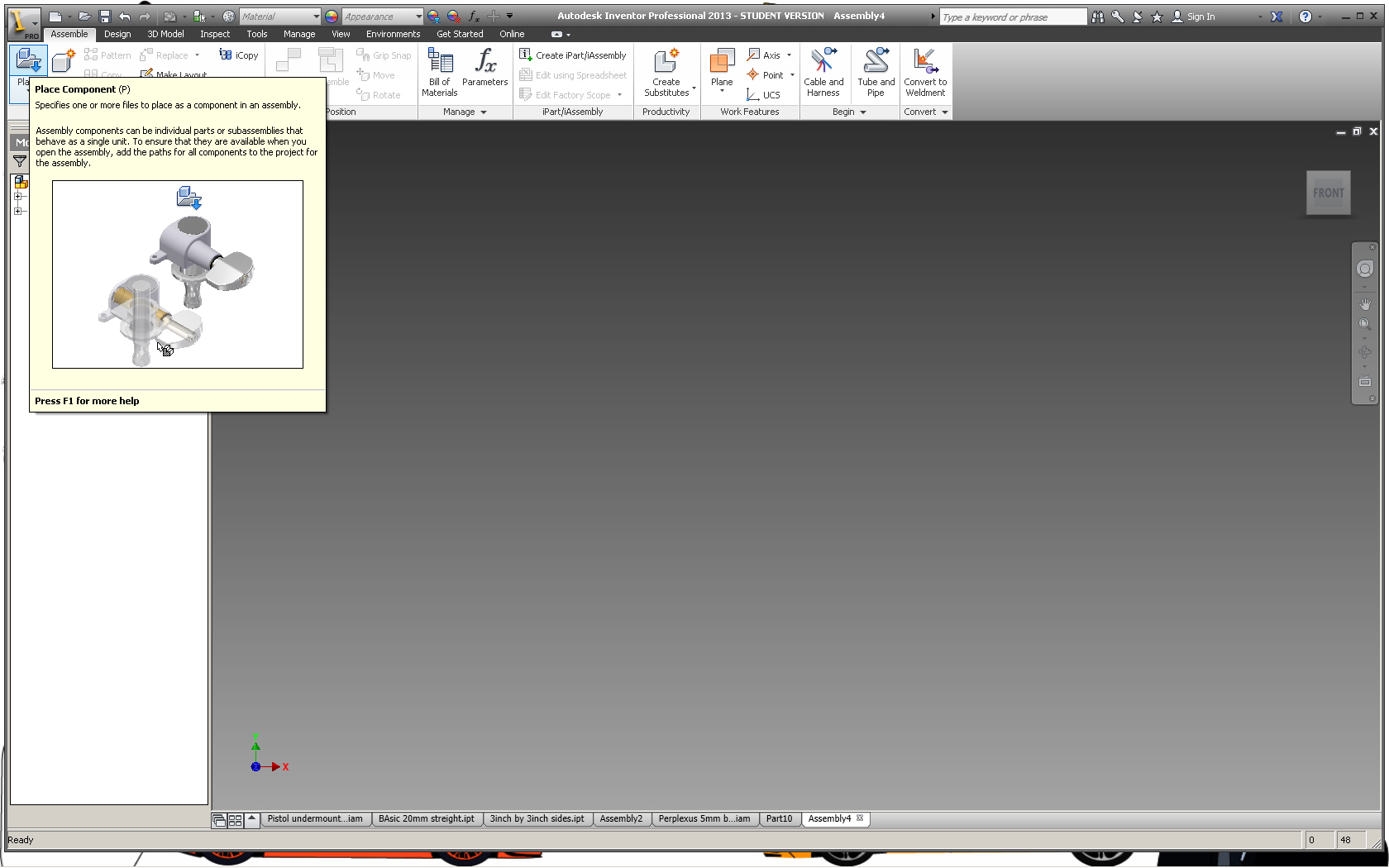Viewport: 1389px width, 868px height.
Task: Select the UCS tool
Action: [763, 95]
